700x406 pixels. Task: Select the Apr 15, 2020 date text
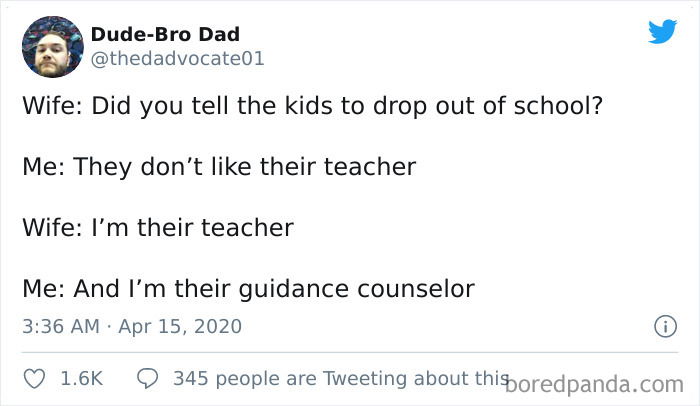[x=180, y=326]
